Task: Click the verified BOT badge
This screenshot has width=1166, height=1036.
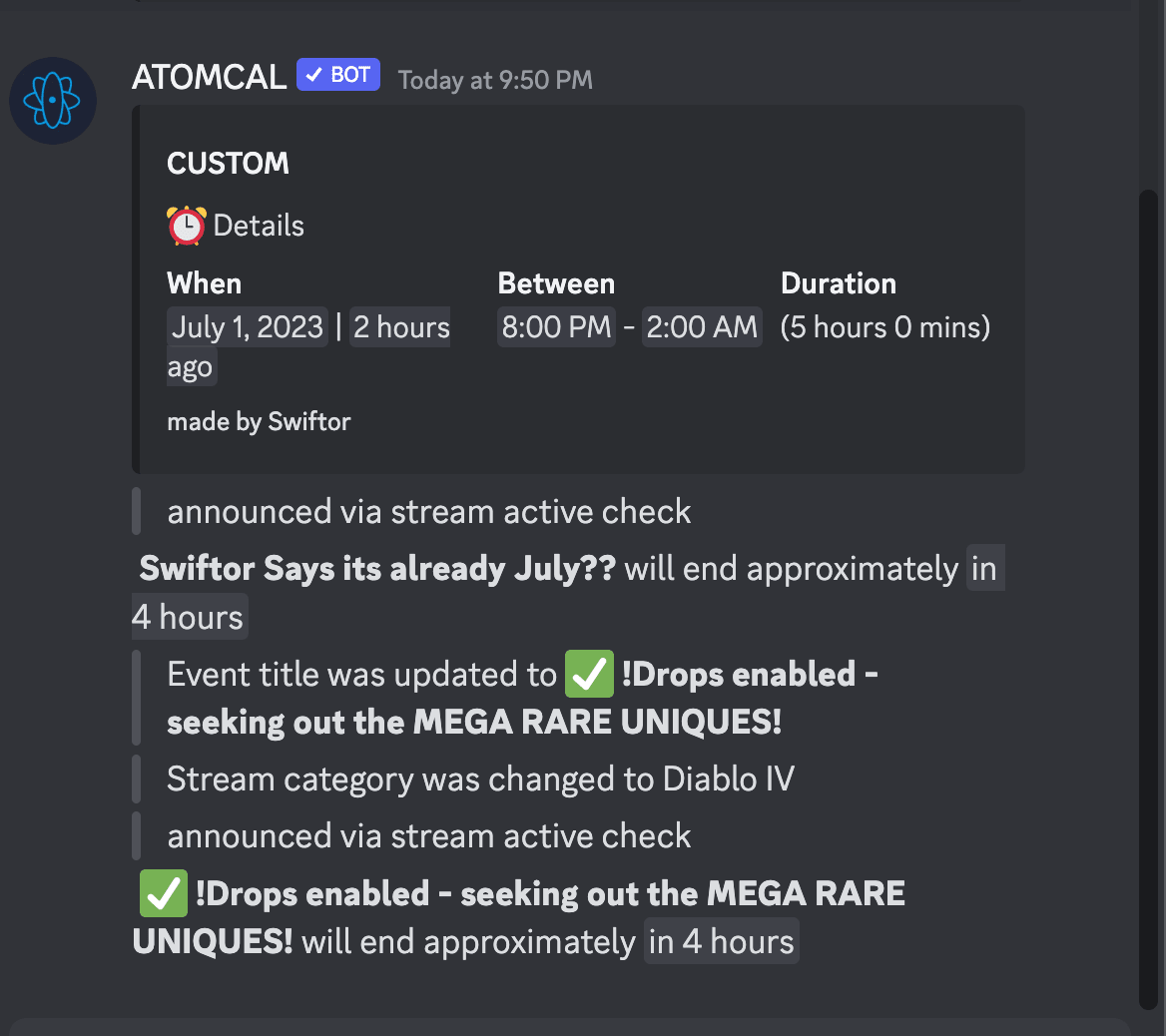Action: (x=338, y=75)
